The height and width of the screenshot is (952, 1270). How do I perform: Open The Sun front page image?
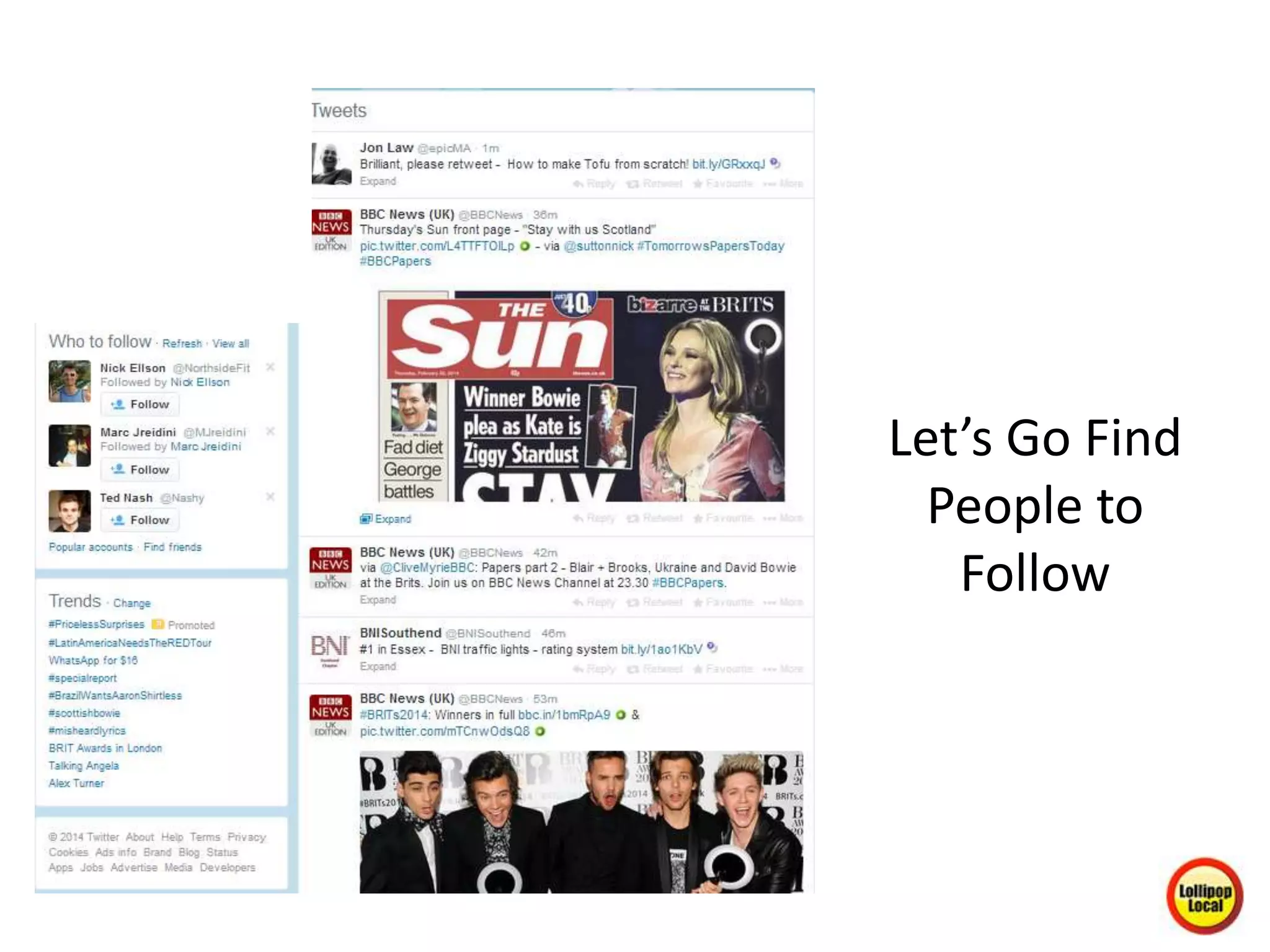[x=582, y=396]
